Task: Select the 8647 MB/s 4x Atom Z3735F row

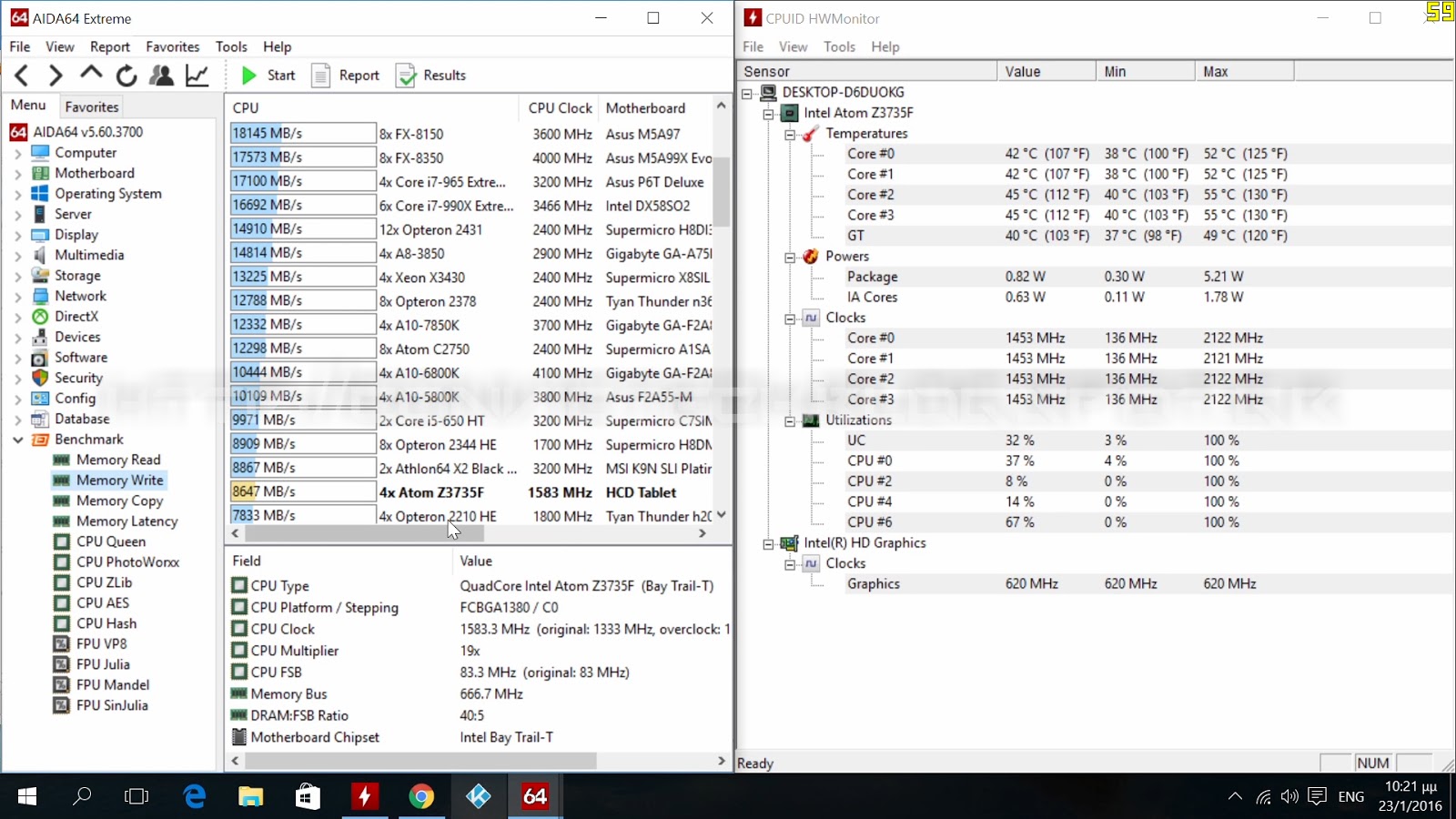Action: pyautogui.click(x=470, y=492)
